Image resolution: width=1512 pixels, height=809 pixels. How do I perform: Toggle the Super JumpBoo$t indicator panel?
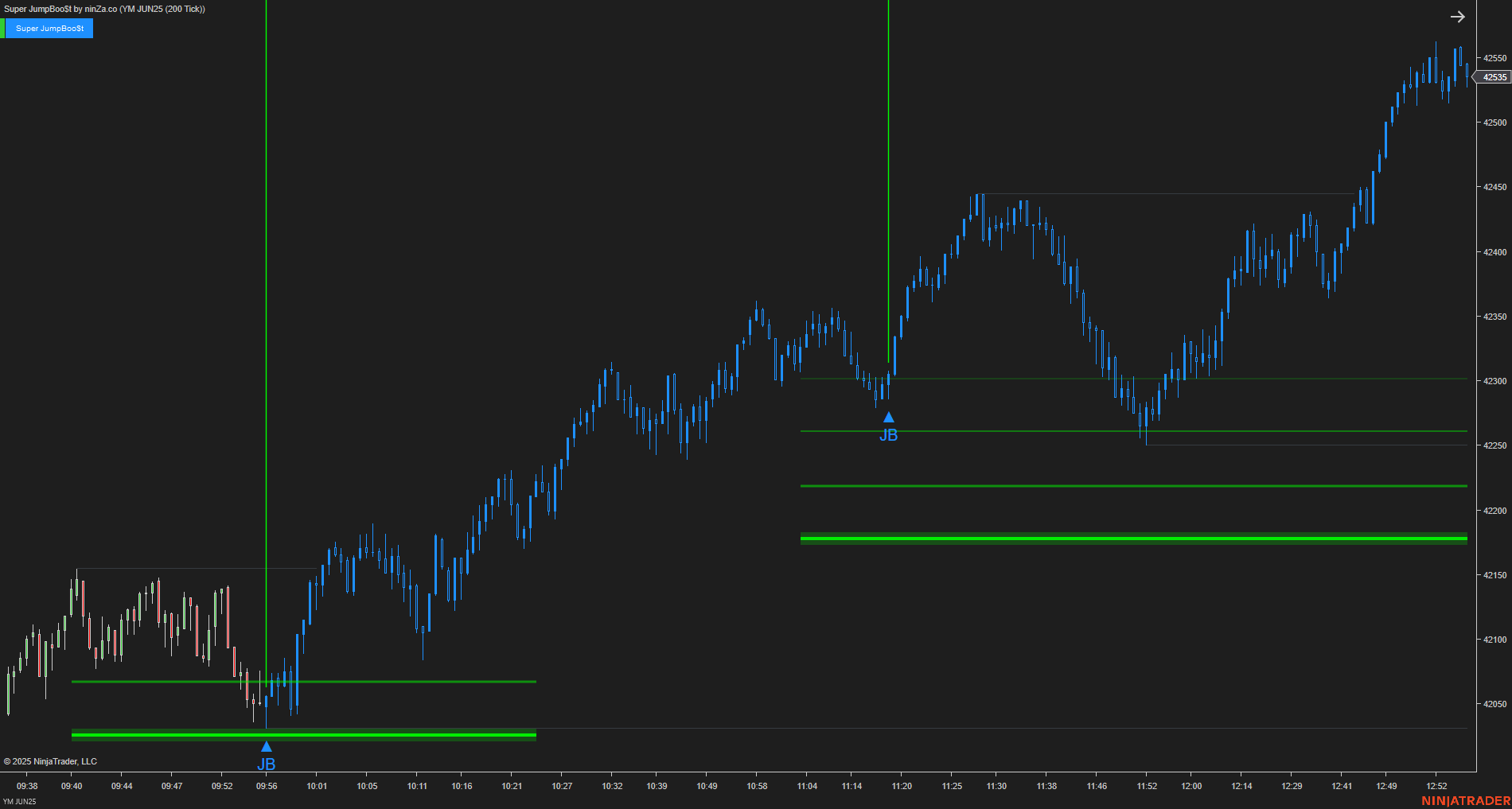click(49, 28)
